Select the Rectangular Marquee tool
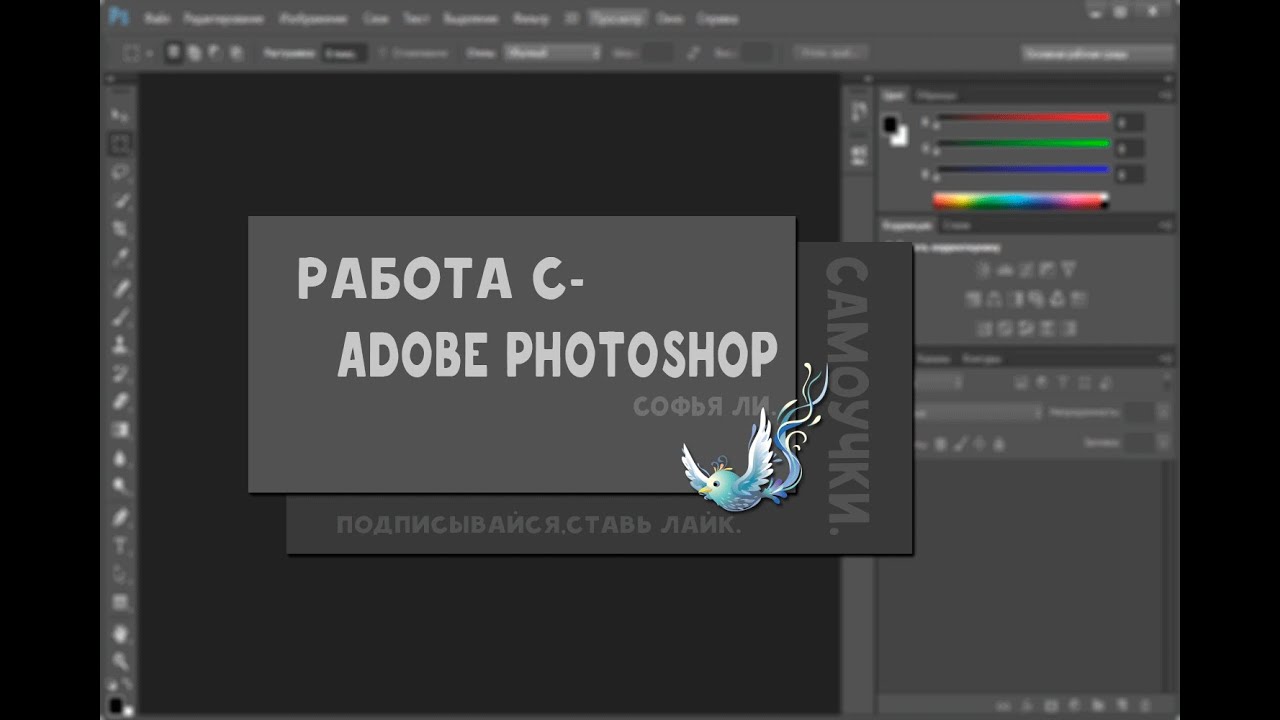The image size is (1280, 720). pos(120,144)
